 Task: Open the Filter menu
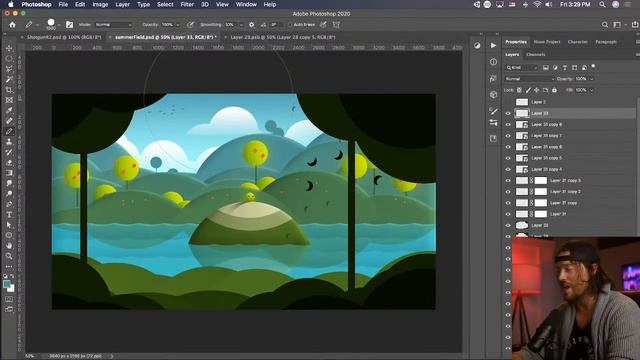187,4
